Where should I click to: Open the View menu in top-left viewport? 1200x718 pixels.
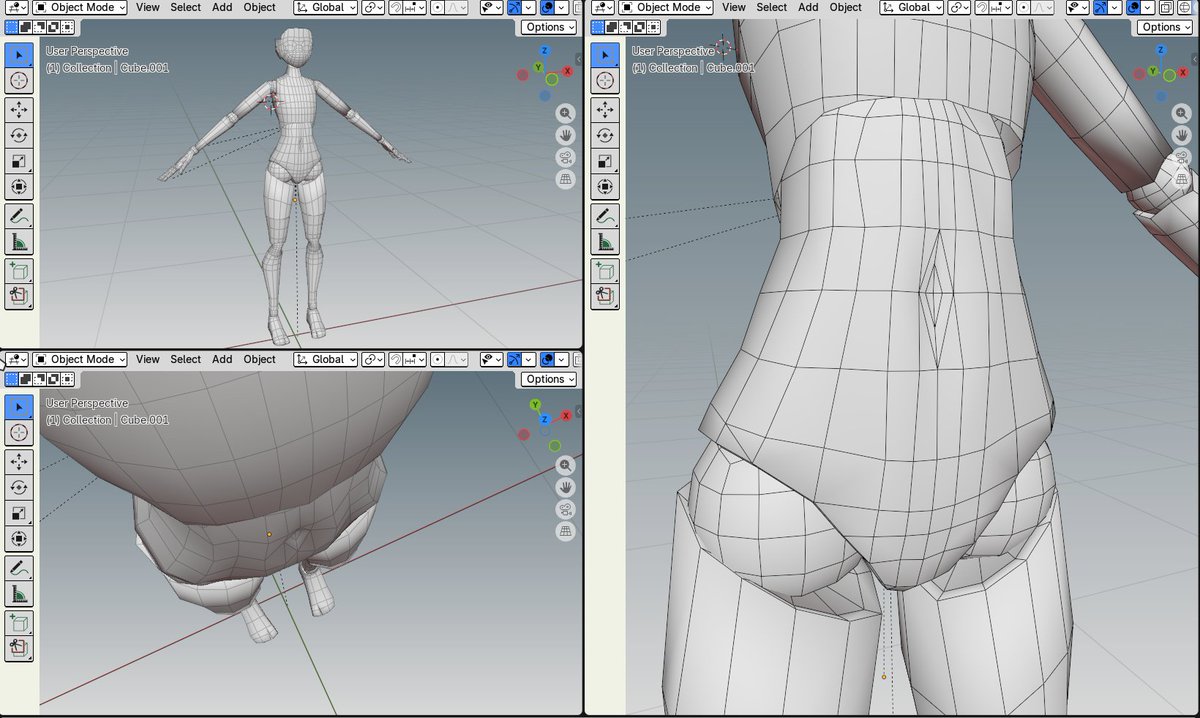pyautogui.click(x=148, y=7)
